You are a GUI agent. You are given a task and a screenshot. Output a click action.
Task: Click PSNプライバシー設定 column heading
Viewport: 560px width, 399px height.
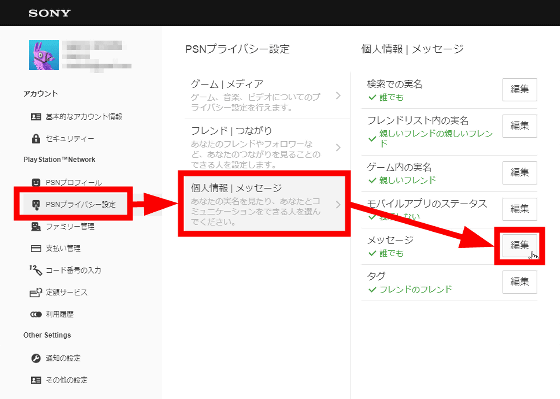[238, 49]
